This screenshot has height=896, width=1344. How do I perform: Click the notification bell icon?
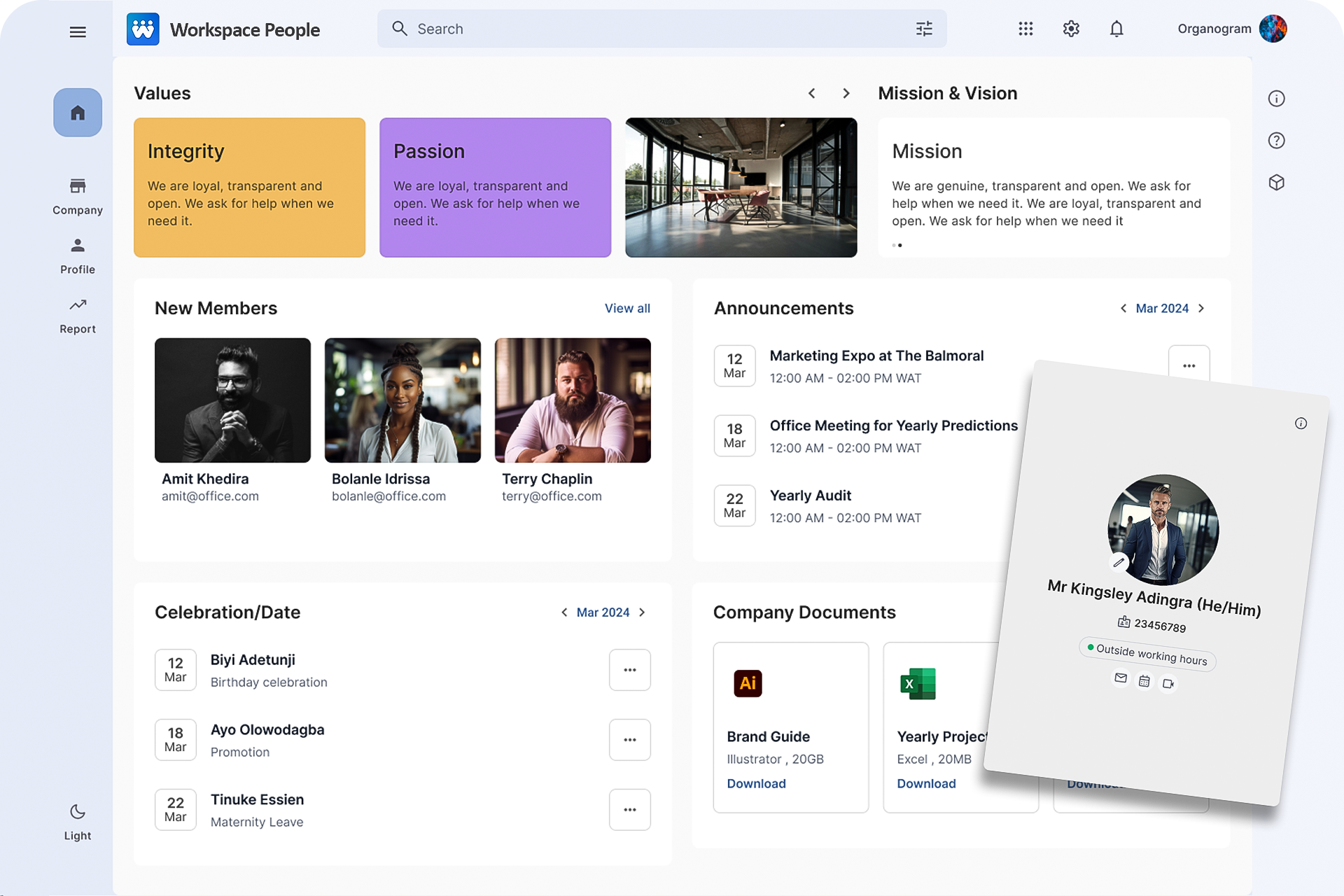click(1116, 29)
